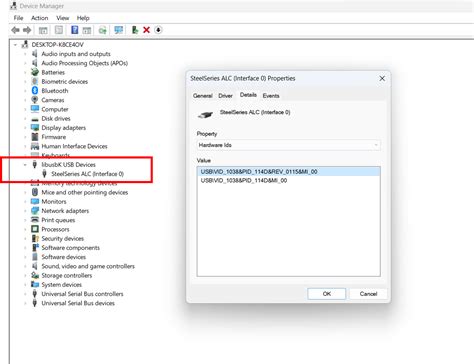The height and width of the screenshot is (364, 474).
Task: Select Monitors tree item
Action: point(54,201)
